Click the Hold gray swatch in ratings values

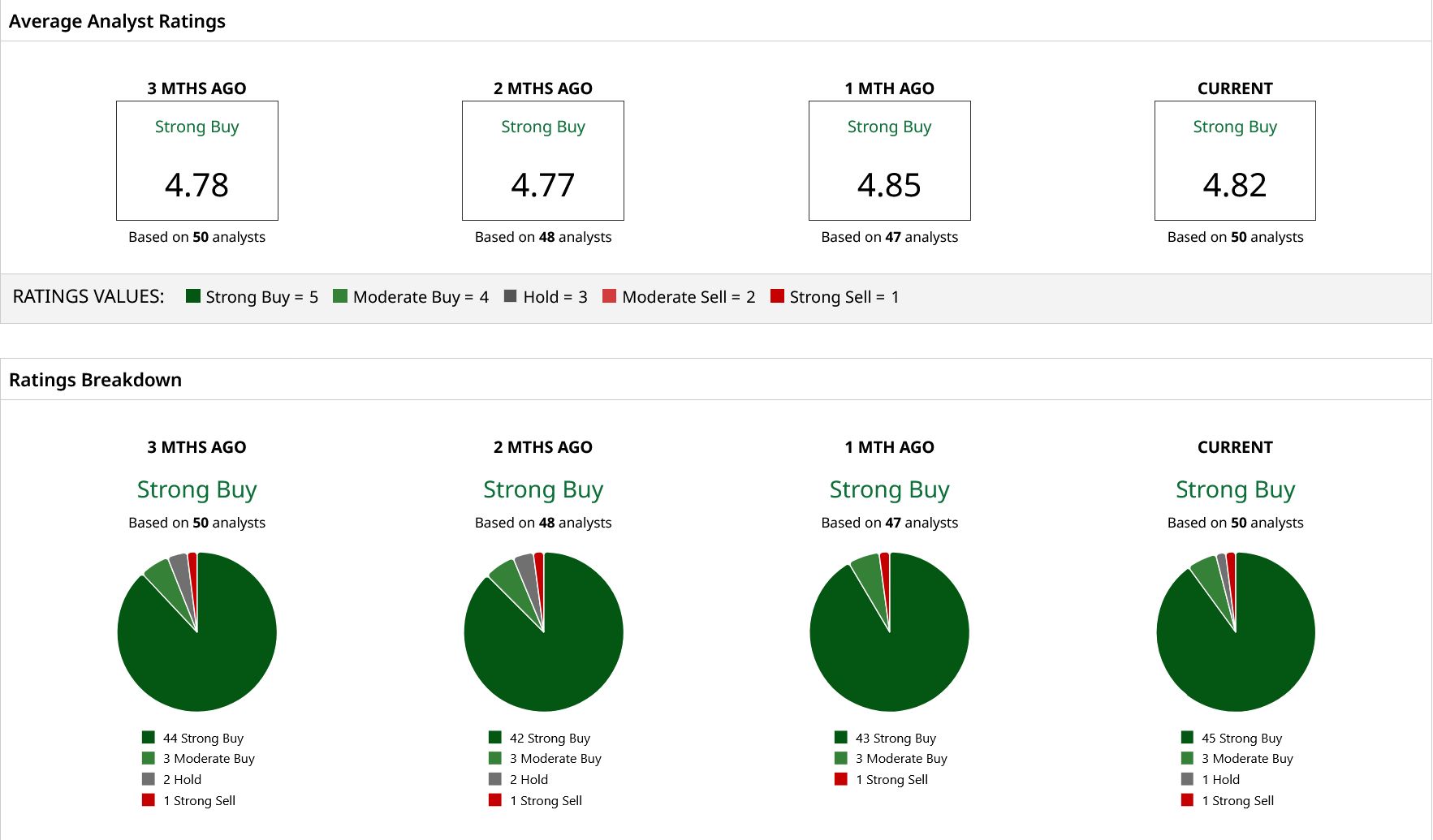(x=510, y=295)
